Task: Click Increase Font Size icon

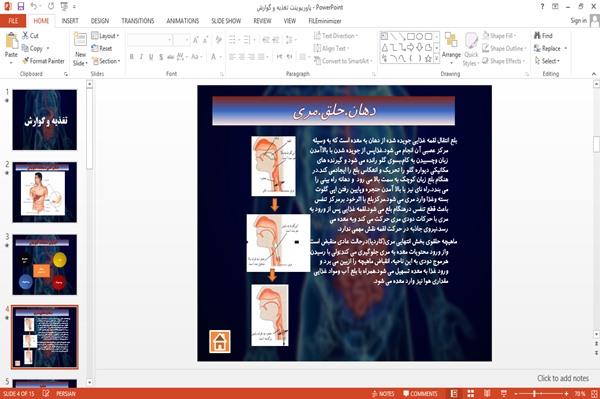Action: 196,39
